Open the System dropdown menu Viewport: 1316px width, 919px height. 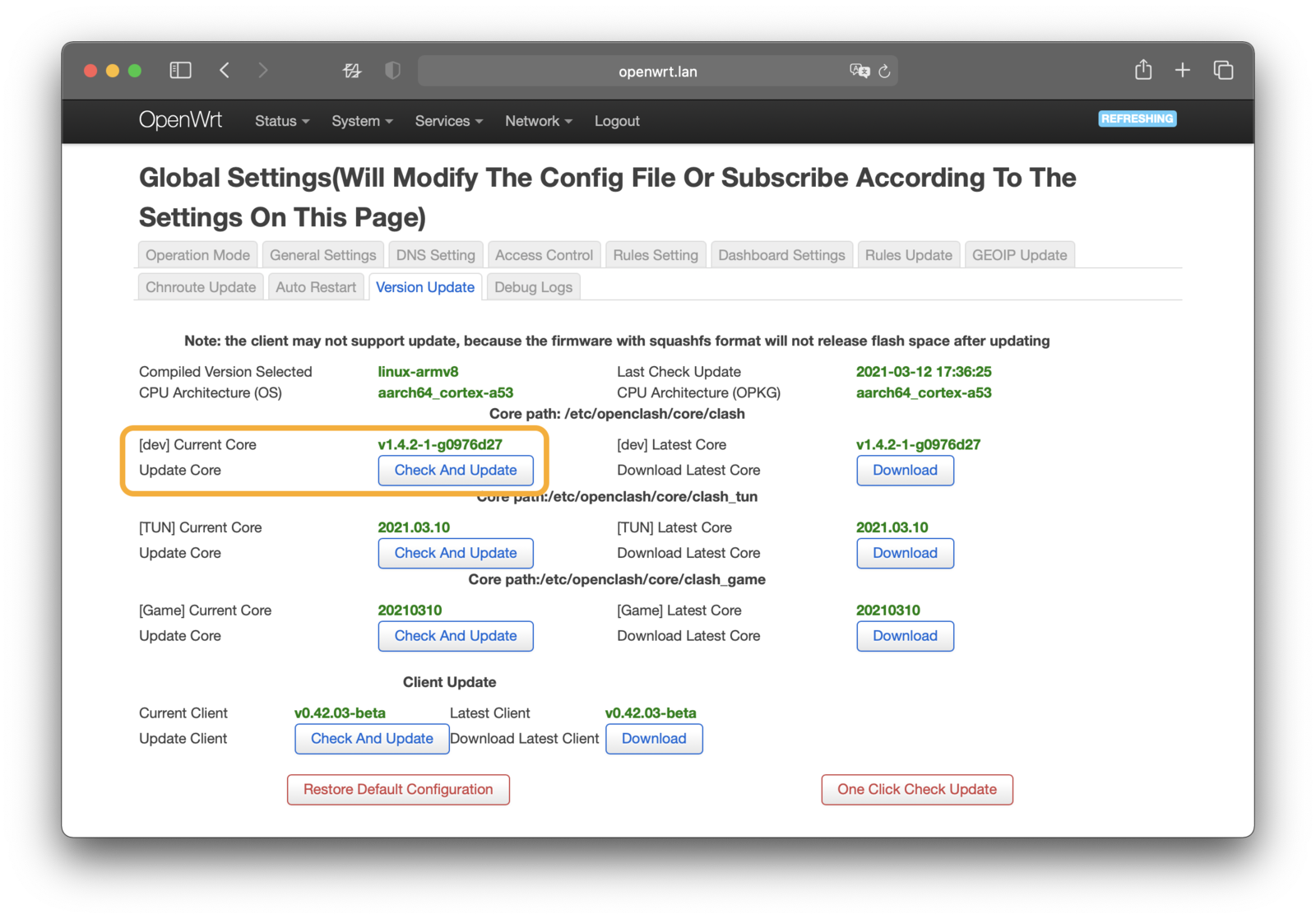pyautogui.click(x=362, y=121)
